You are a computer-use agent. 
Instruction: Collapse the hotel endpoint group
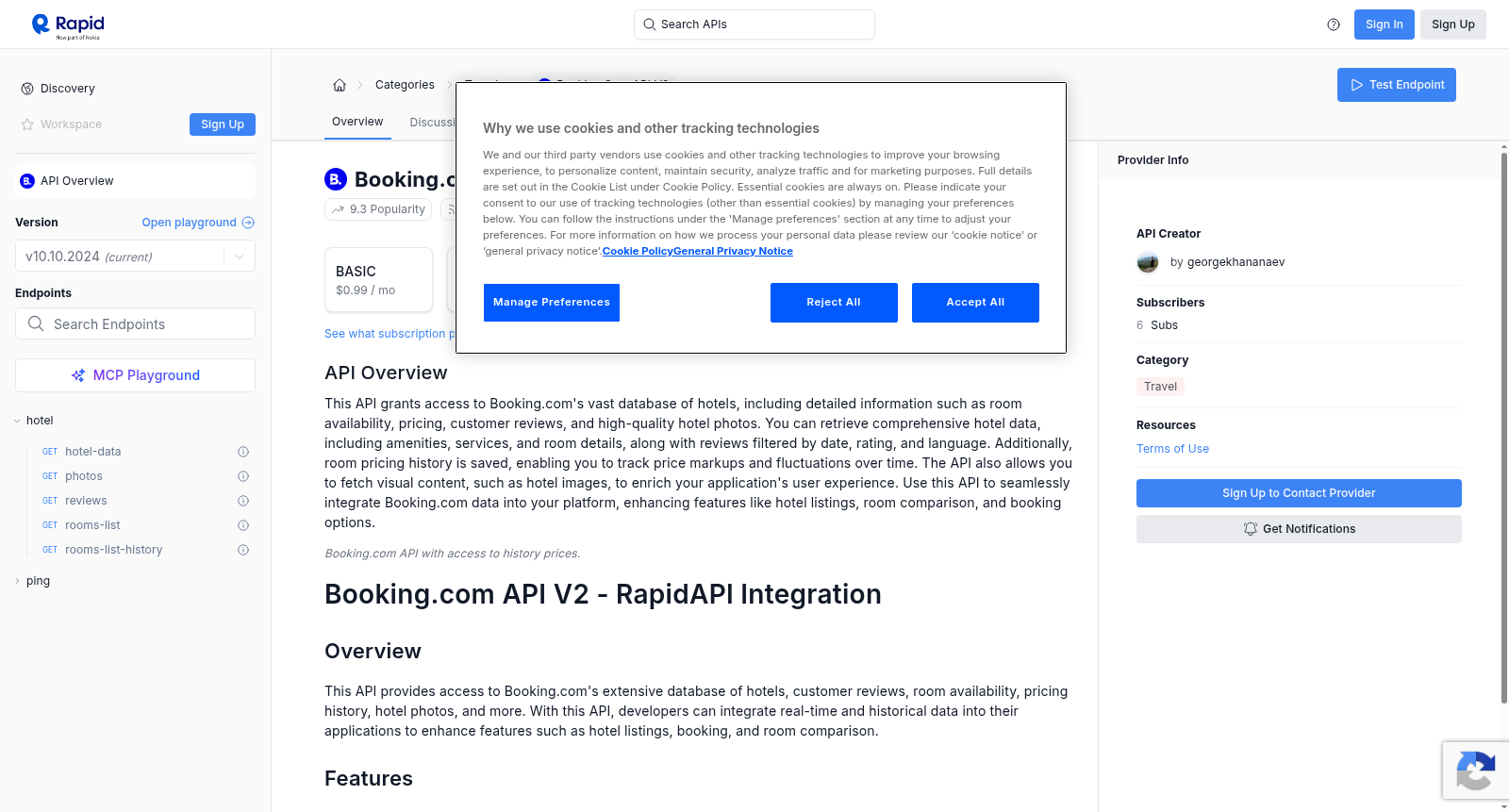point(17,421)
